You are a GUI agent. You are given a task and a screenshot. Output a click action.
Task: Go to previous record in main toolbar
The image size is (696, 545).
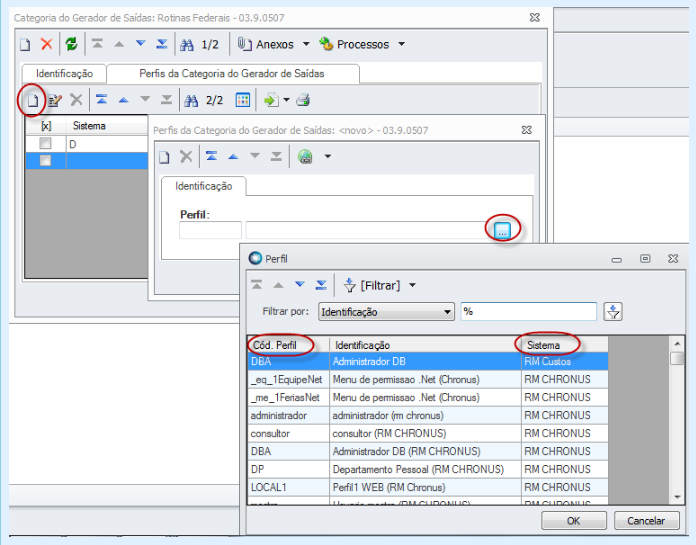point(119,44)
